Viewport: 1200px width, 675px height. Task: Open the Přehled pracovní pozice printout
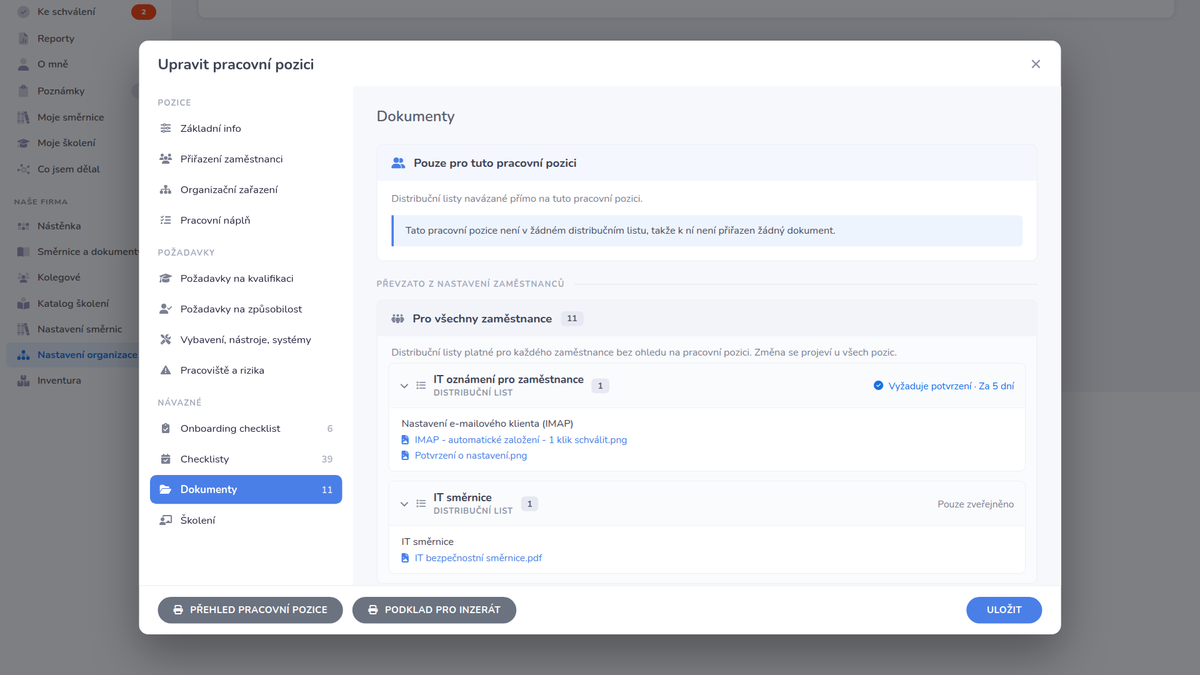pos(250,610)
